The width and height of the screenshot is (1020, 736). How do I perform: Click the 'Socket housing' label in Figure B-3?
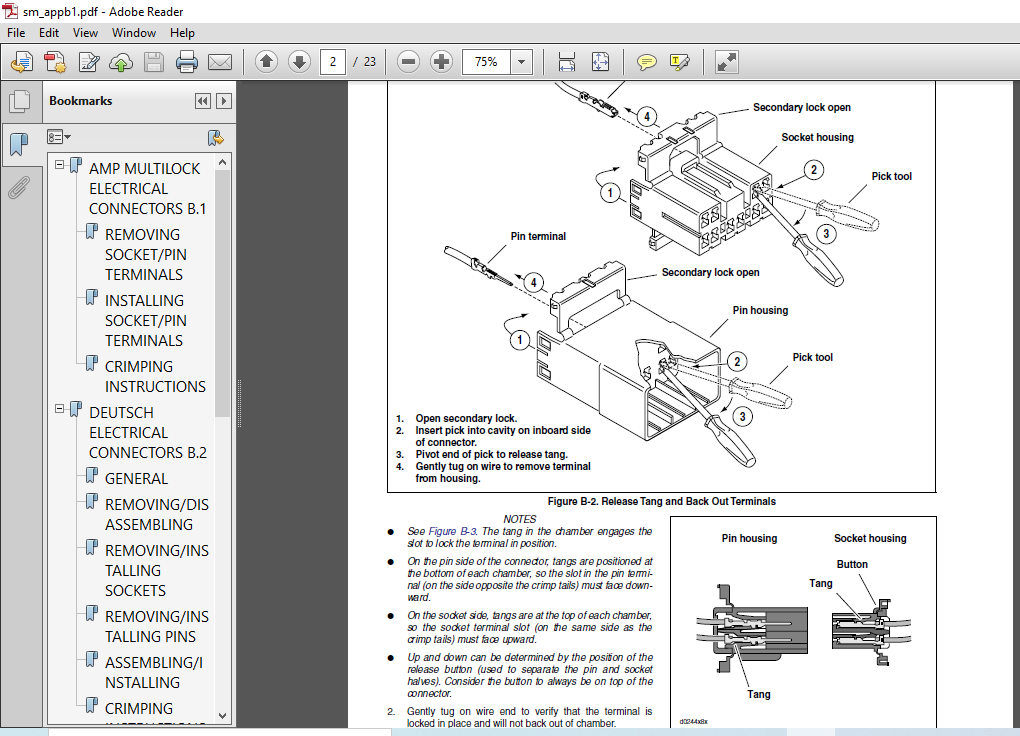[x=870, y=538]
